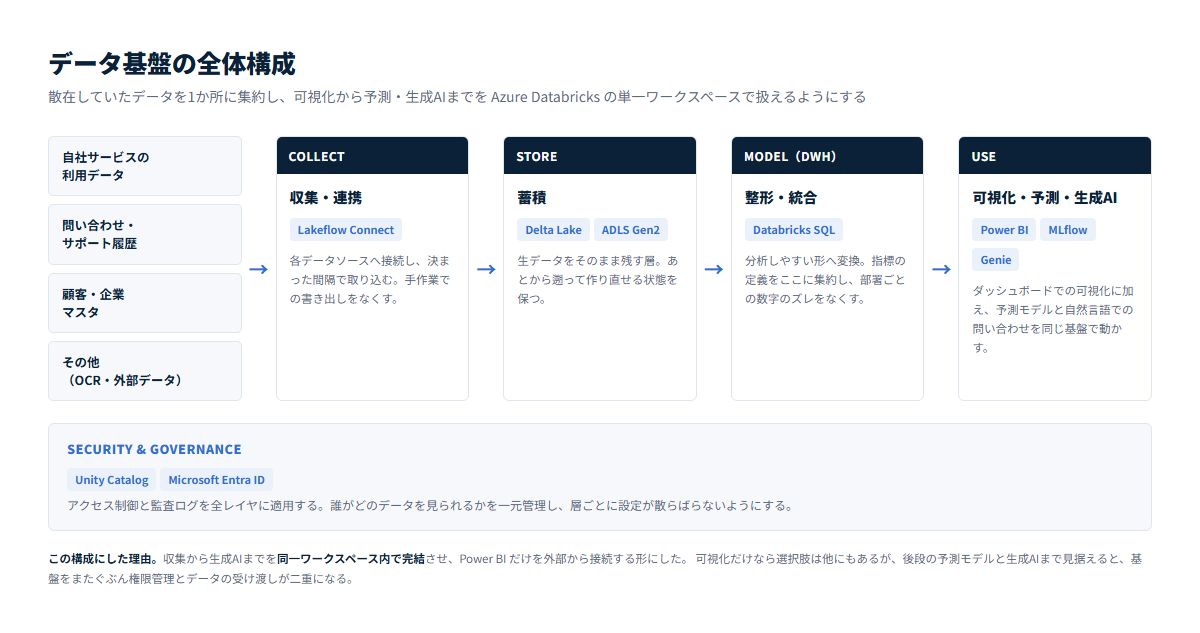Viewport: 1200px width, 633px height.
Task: Click the Genie tag
Action: [996, 260]
